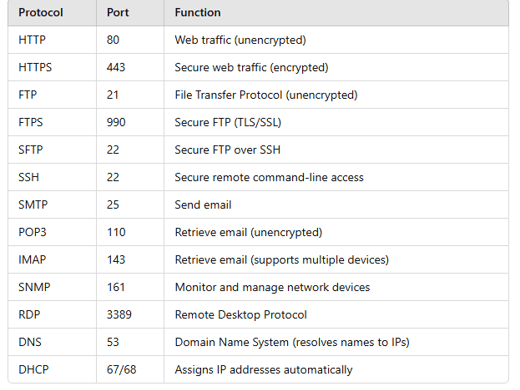Click Monitor and manage network devices text

point(272,287)
